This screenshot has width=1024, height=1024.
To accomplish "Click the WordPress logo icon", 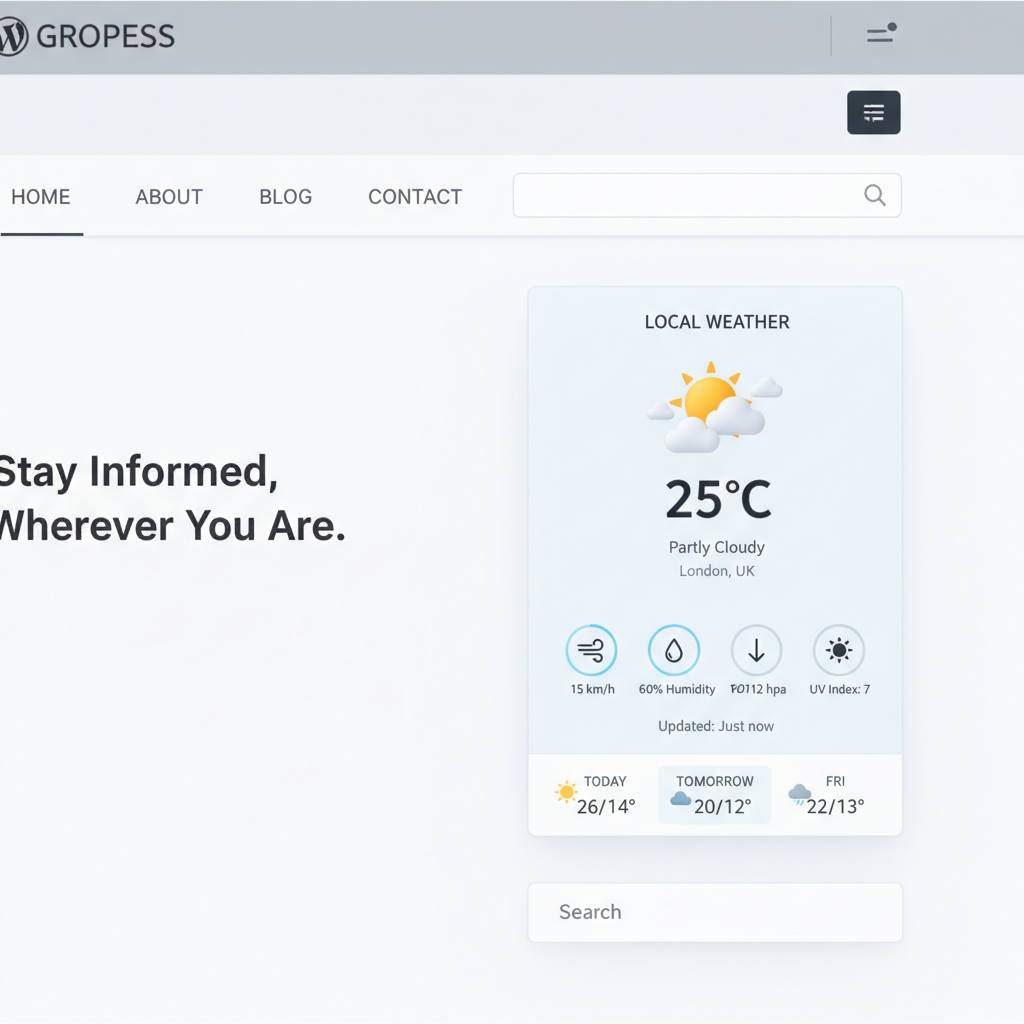I will click(x=10, y=36).
